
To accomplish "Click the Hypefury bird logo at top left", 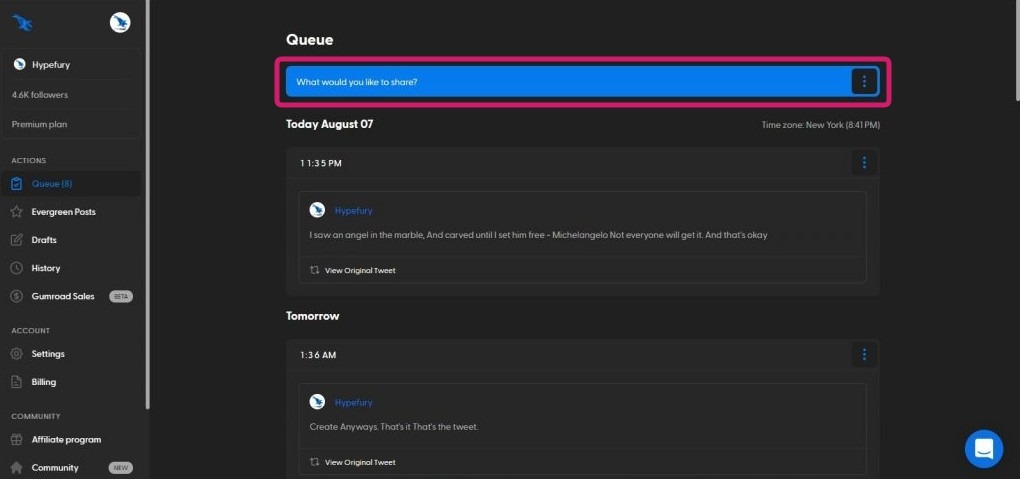I will coord(22,23).
